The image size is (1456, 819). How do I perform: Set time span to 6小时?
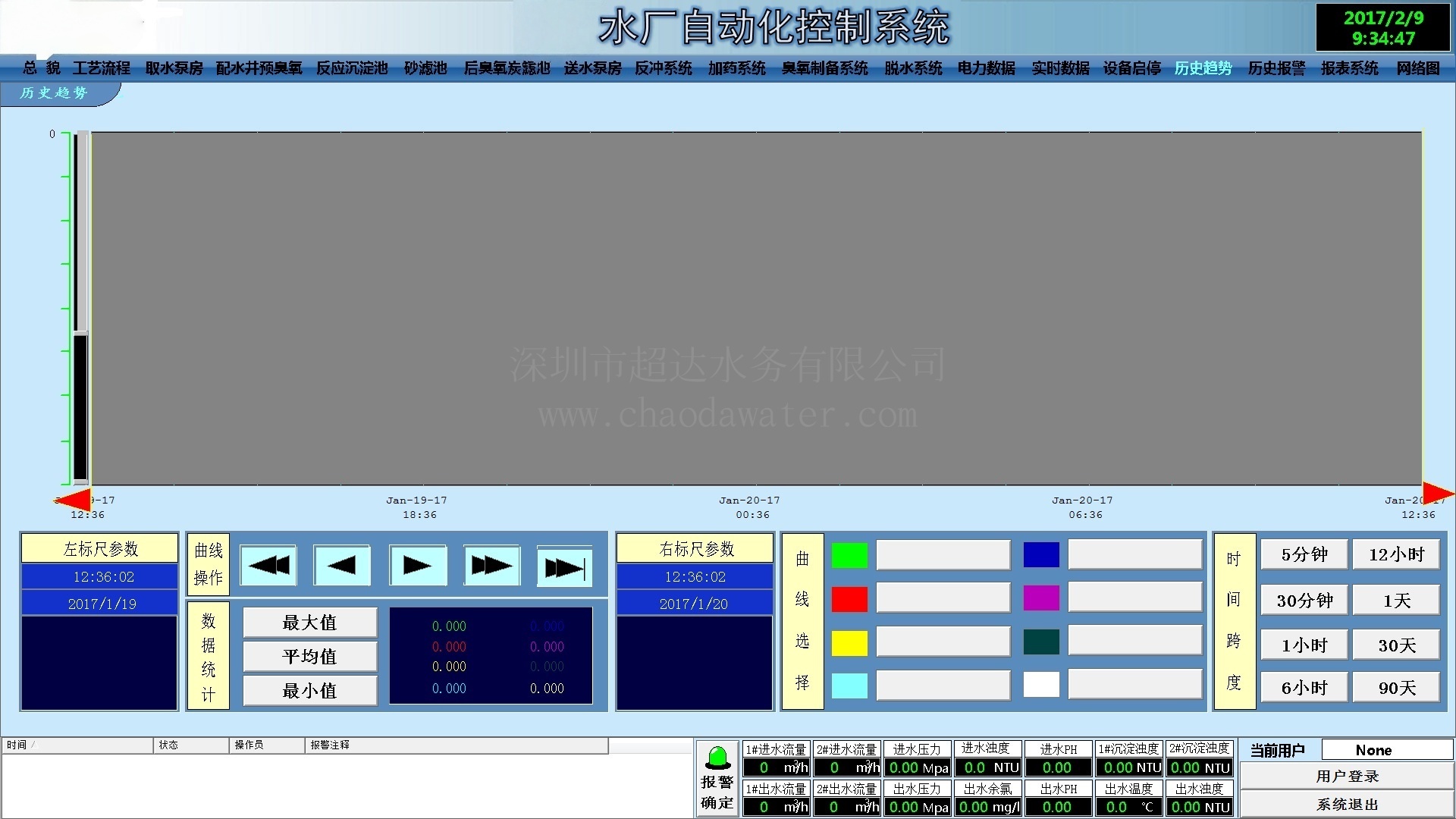point(1304,688)
